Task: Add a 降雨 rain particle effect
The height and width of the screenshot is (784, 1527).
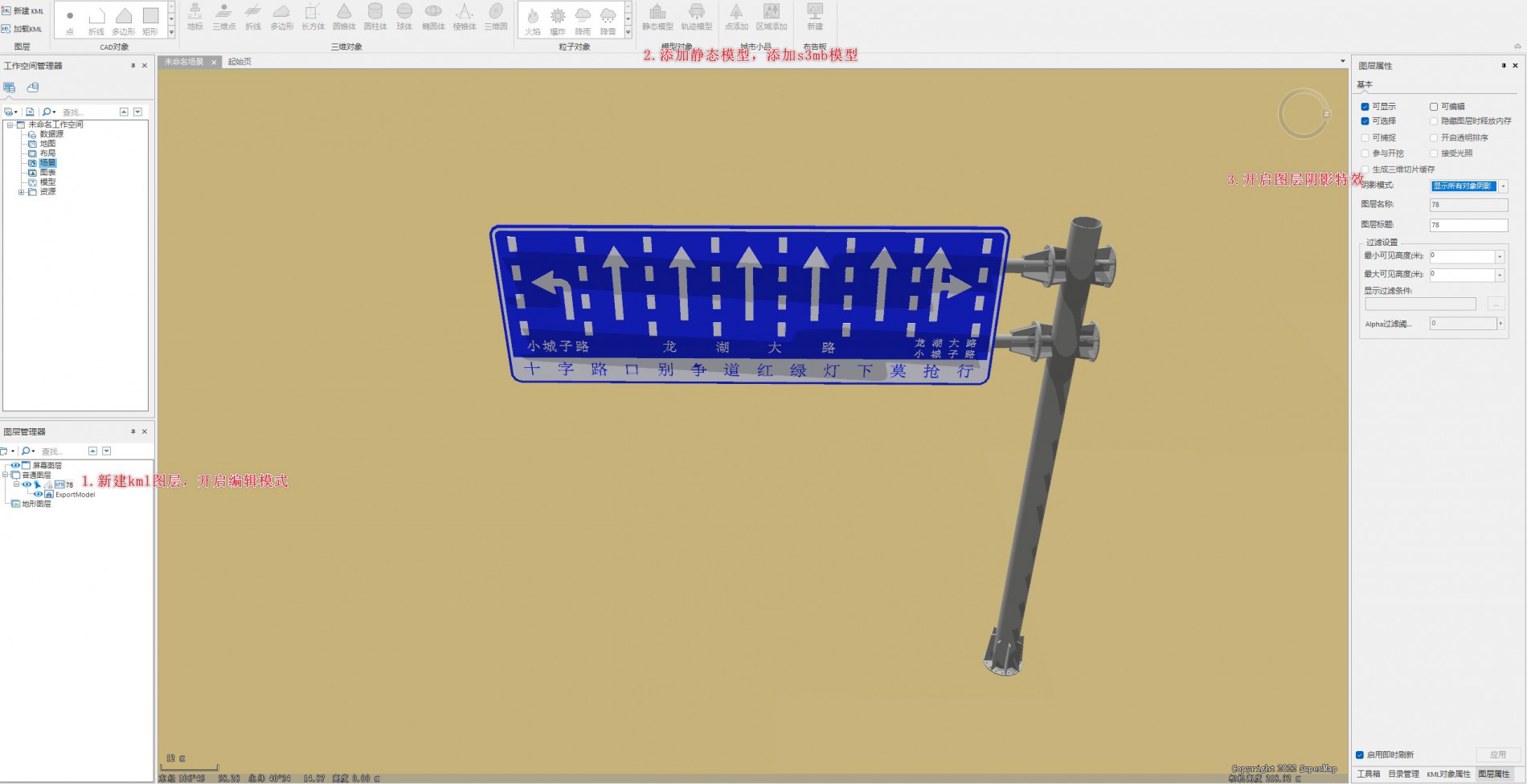Action: [583, 22]
